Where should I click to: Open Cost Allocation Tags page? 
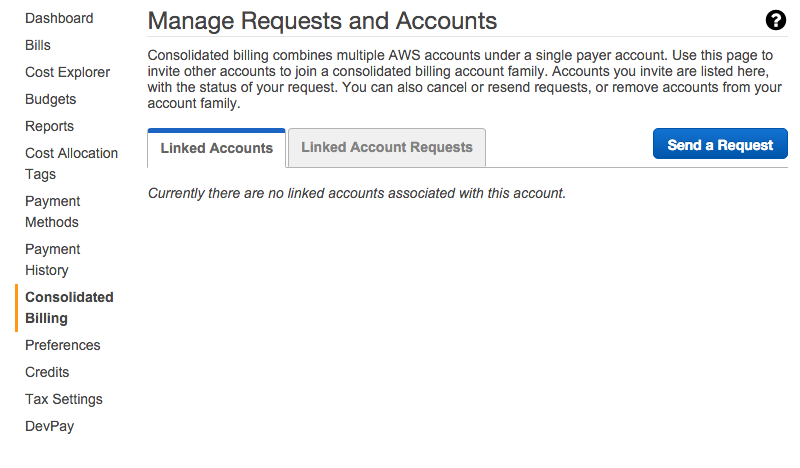[x=71, y=163]
